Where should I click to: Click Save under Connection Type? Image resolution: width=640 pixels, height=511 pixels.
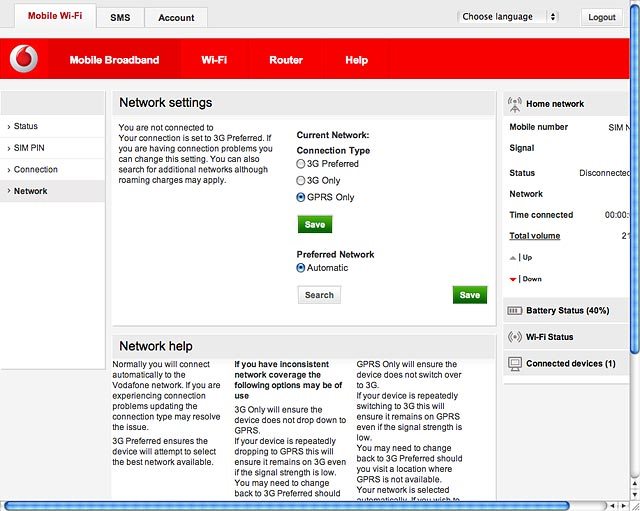pyautogui.click(x=315, y=224)
